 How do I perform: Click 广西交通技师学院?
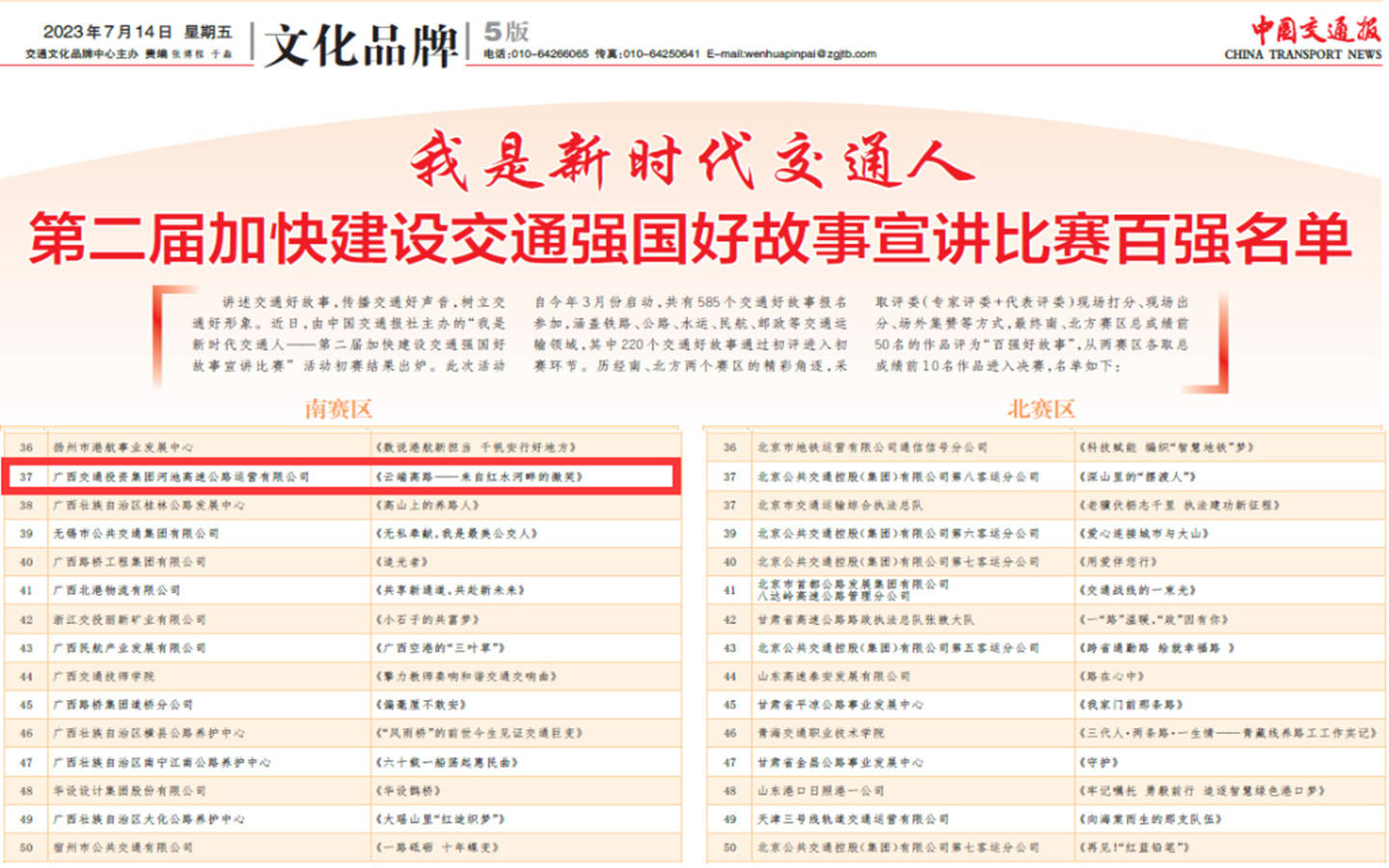coord(103,676)
